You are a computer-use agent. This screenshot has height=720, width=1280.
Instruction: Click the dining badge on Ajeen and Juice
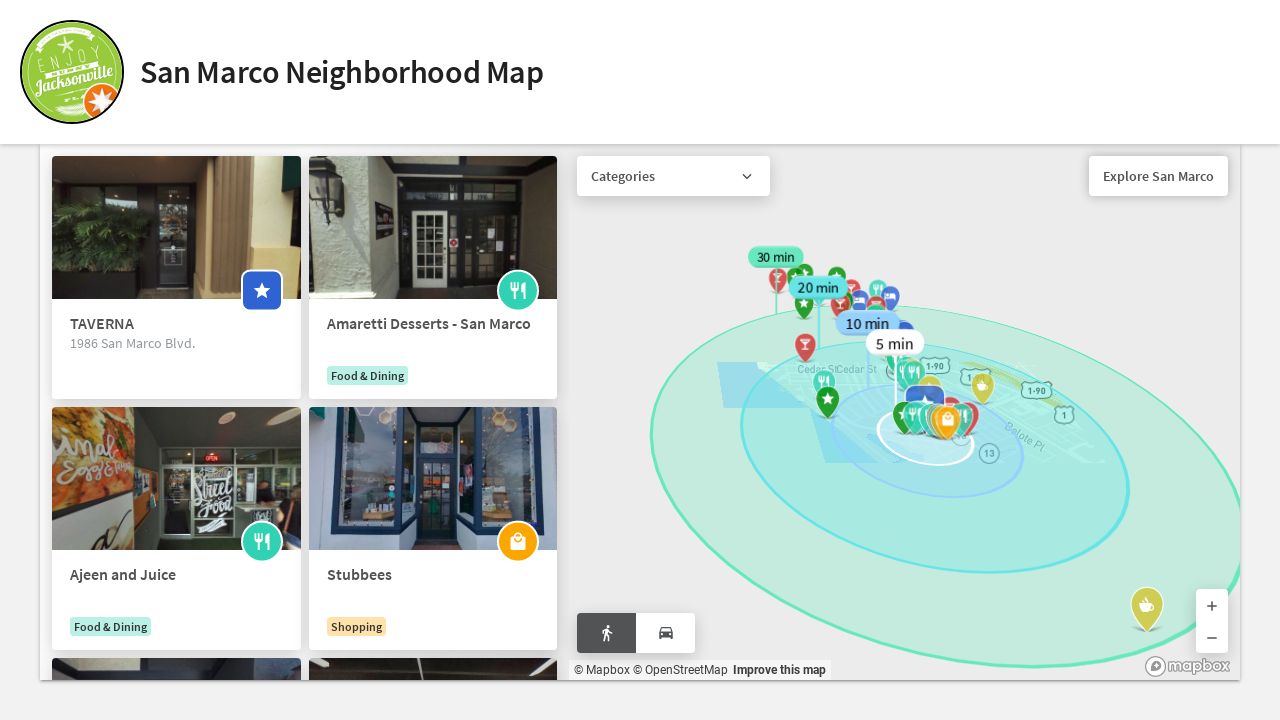(262, 541)
